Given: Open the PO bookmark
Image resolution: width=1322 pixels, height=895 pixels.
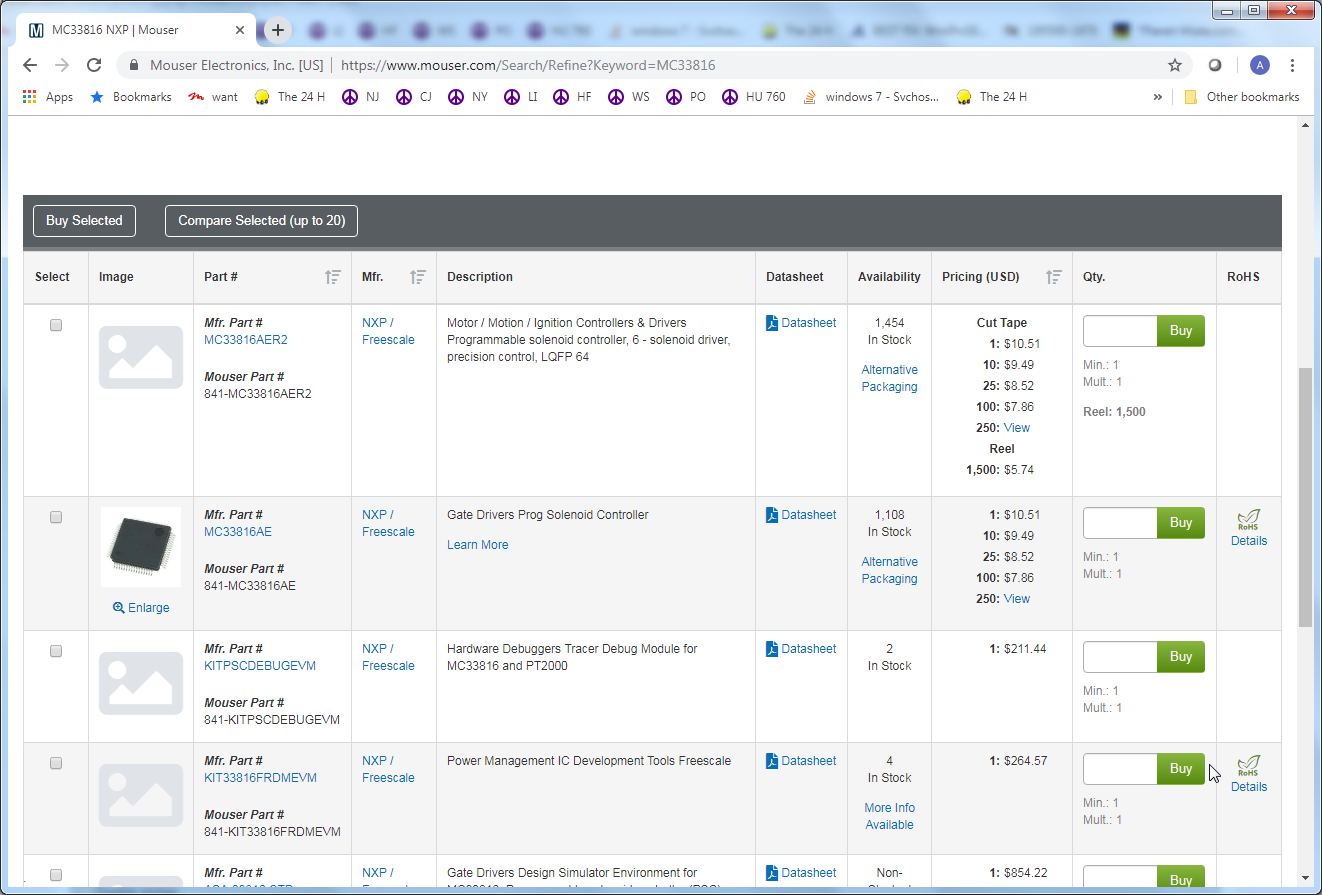Looking at the screenshot, I should [x=685, y=97].
